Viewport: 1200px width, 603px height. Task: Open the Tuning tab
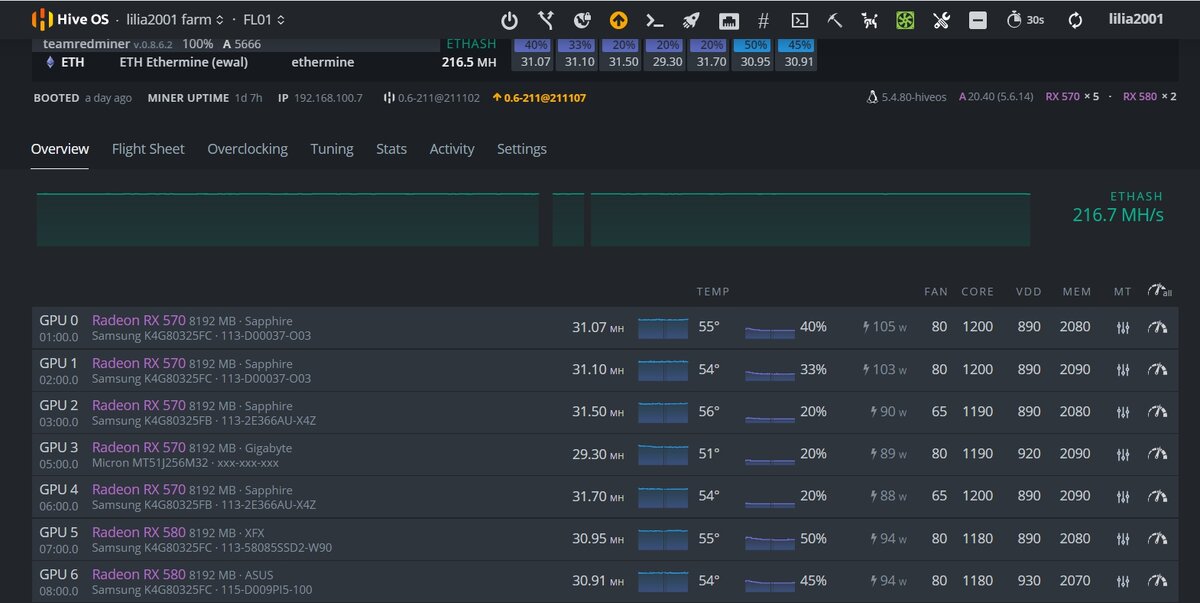(332, 149)
